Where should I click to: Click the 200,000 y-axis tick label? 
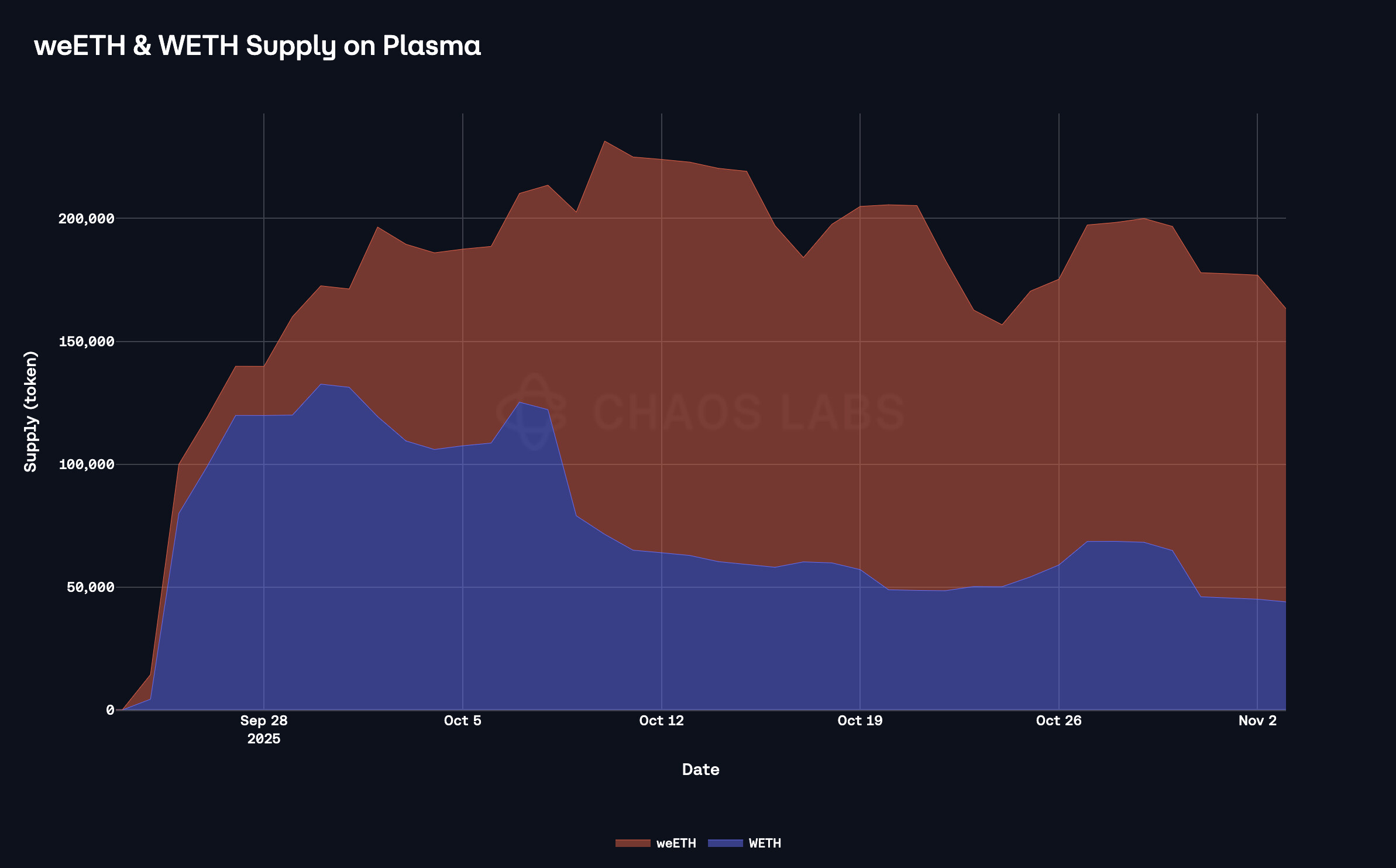coord(86,219)
